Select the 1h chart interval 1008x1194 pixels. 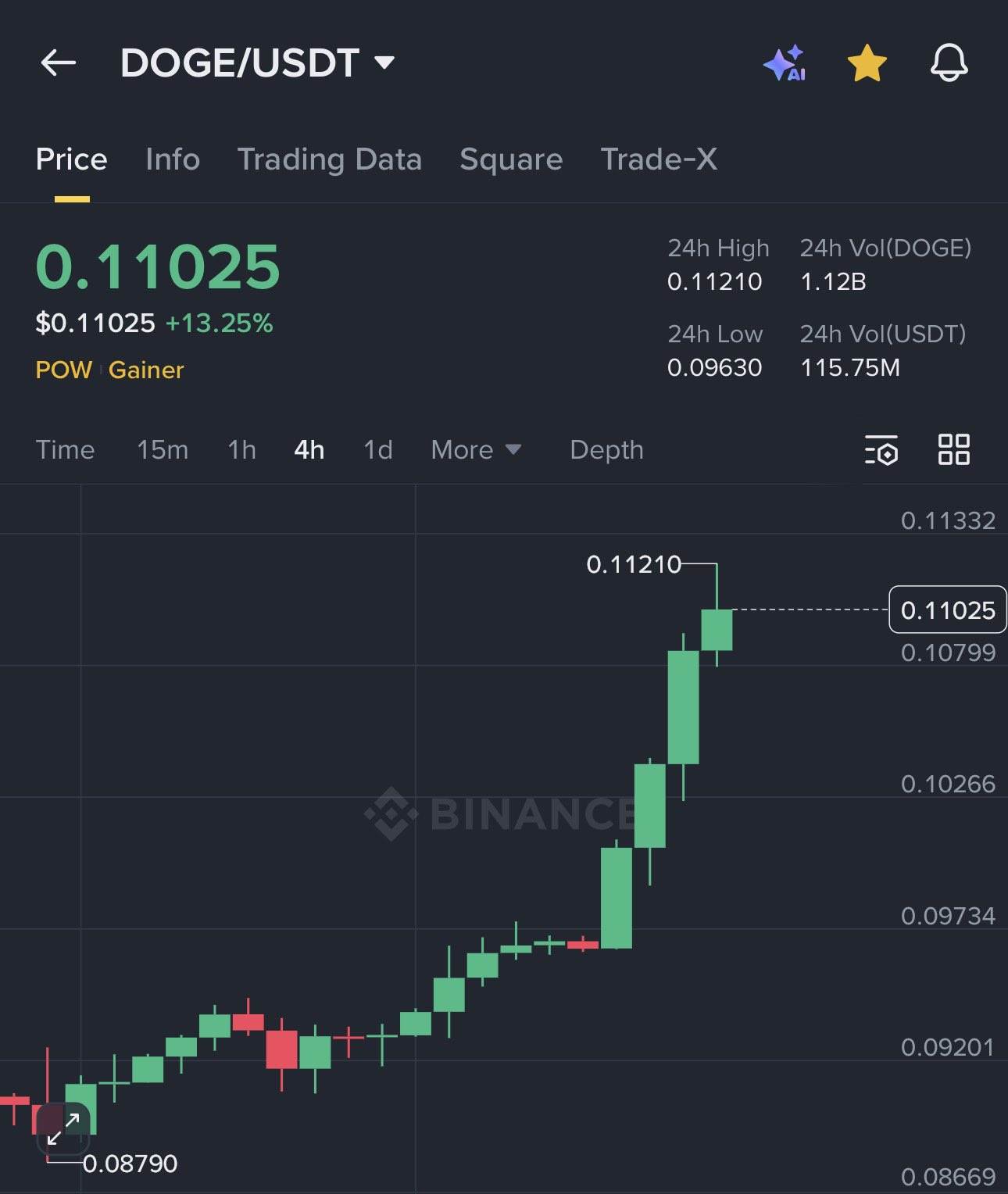(241, 450)
